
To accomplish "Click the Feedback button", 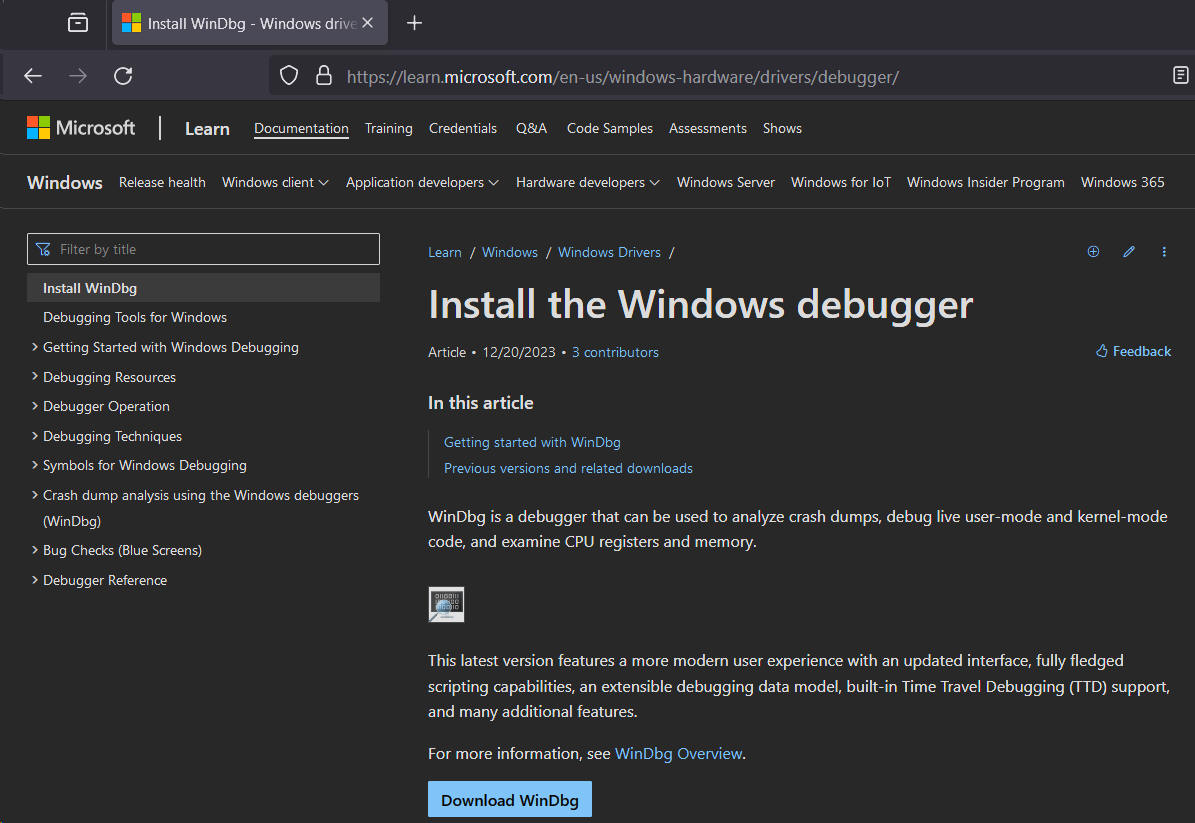I will (1133, 351).
